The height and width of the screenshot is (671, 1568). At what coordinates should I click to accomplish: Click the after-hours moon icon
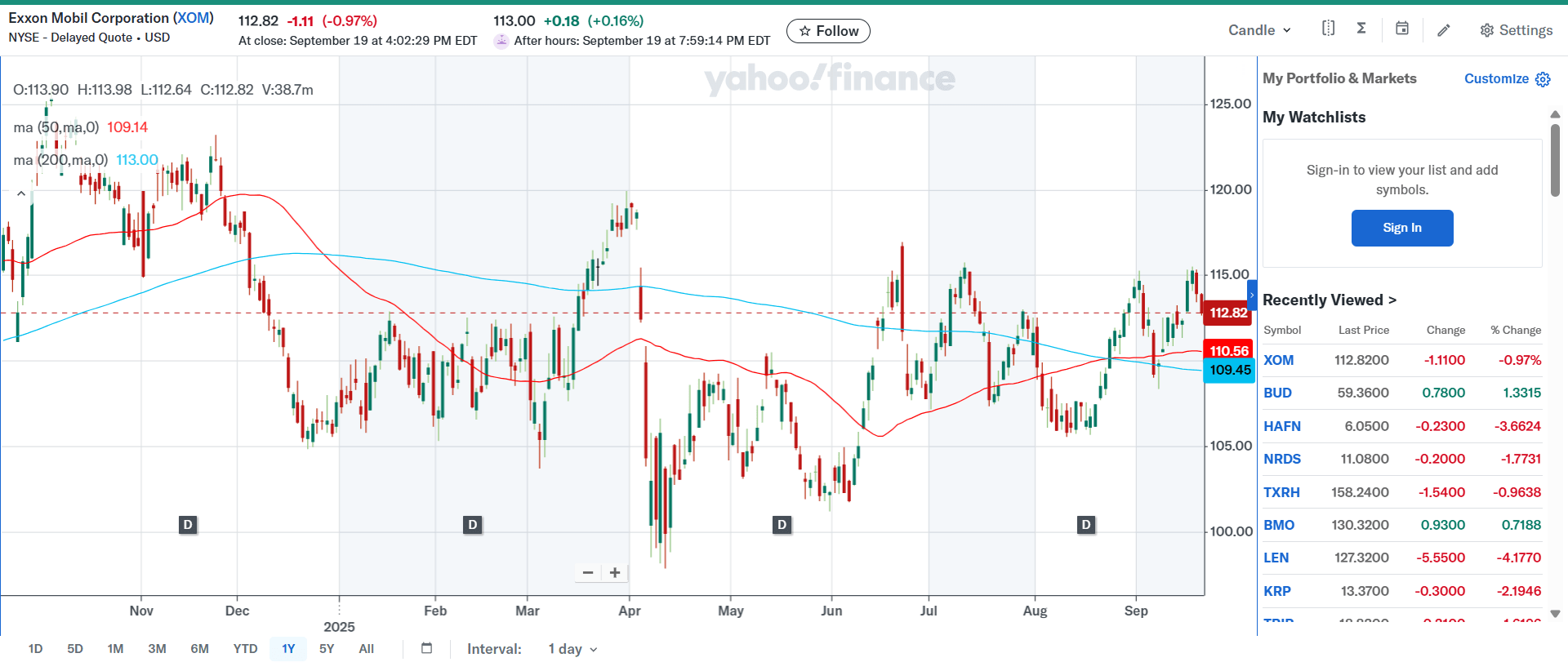tap(501, 41)
